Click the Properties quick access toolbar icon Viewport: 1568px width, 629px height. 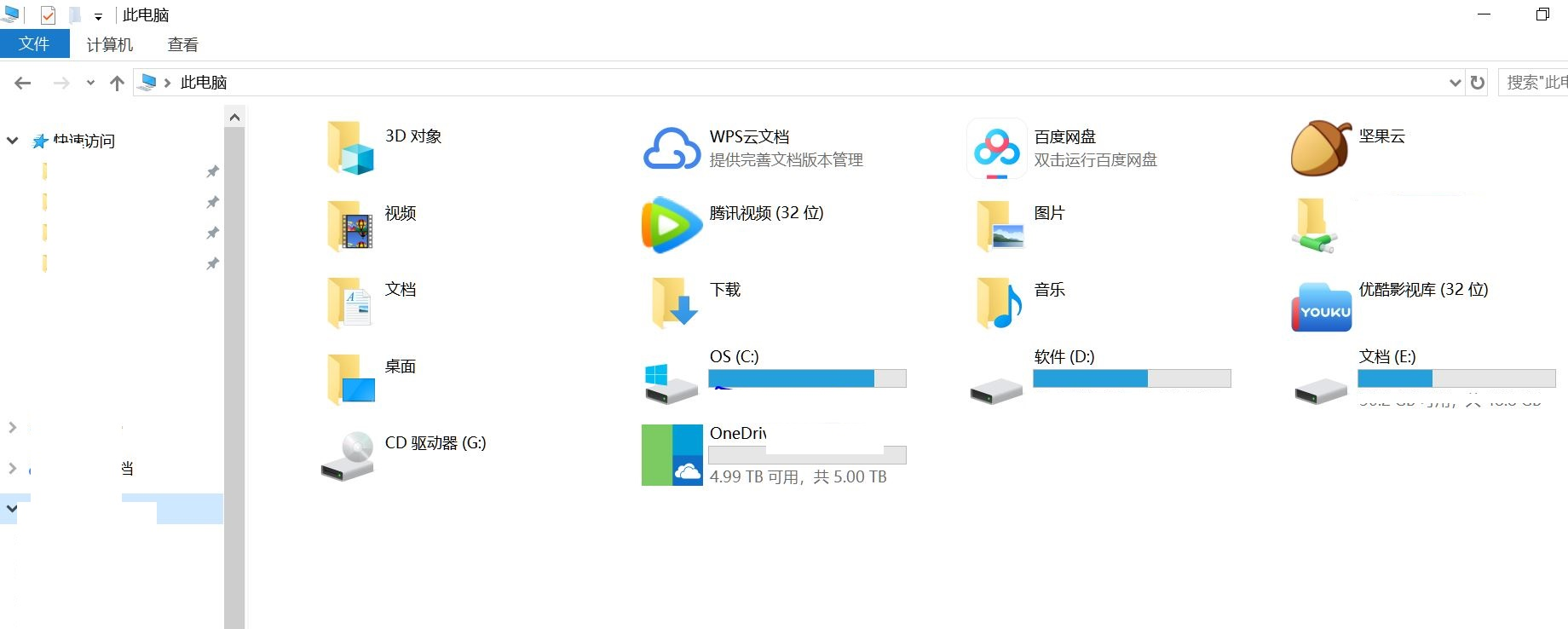click(x=48, y=15)
